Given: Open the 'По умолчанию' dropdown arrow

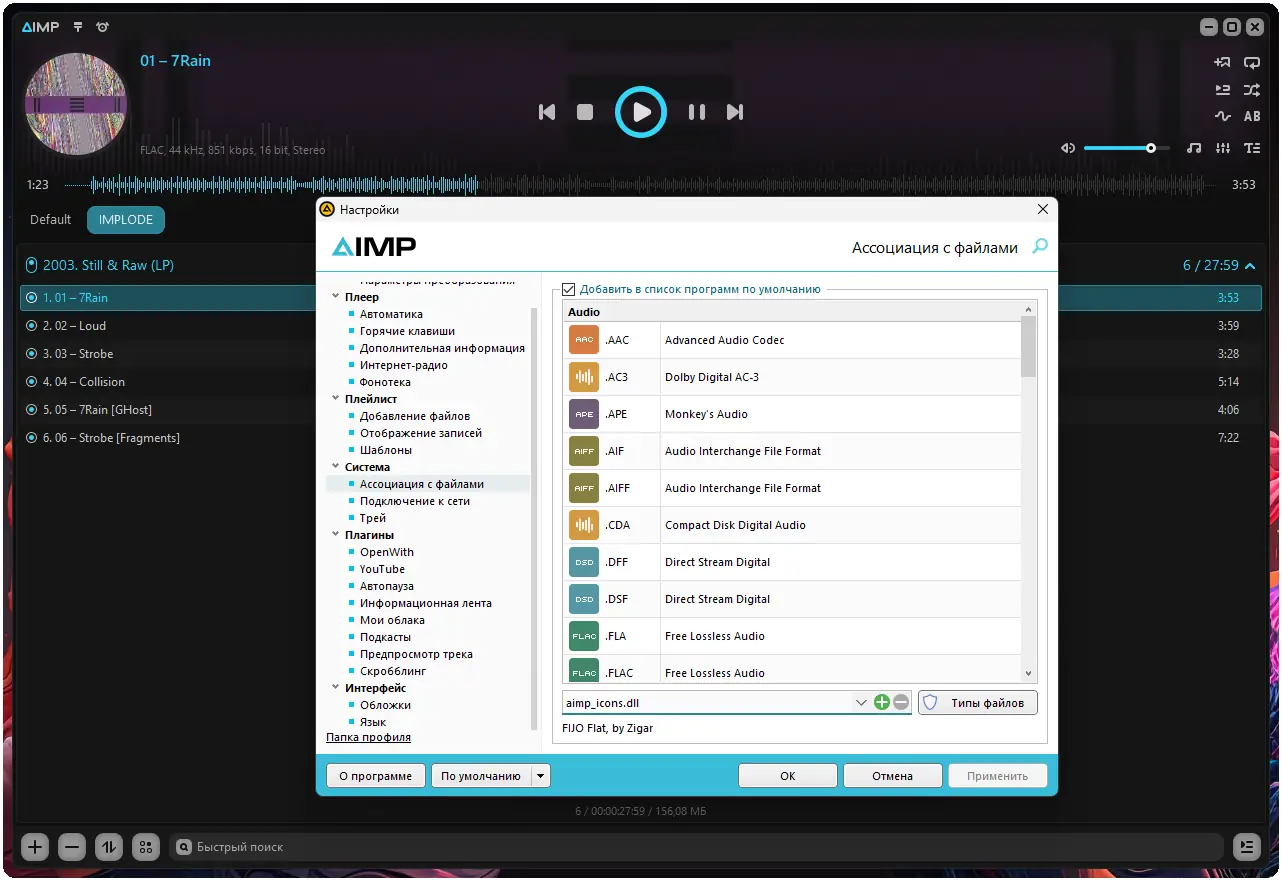Looking at the screenshot, I should pyautogui.click(x=538, y=775).
